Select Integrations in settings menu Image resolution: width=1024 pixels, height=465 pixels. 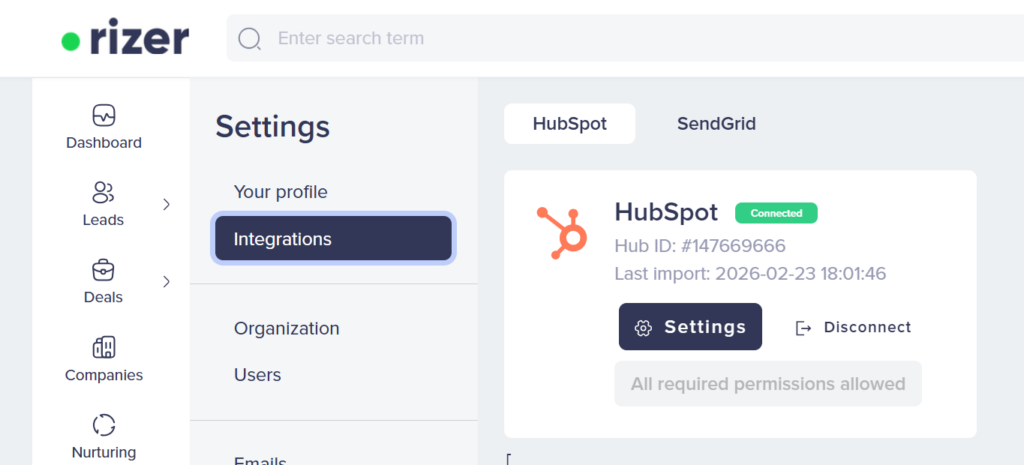(333, 239)
